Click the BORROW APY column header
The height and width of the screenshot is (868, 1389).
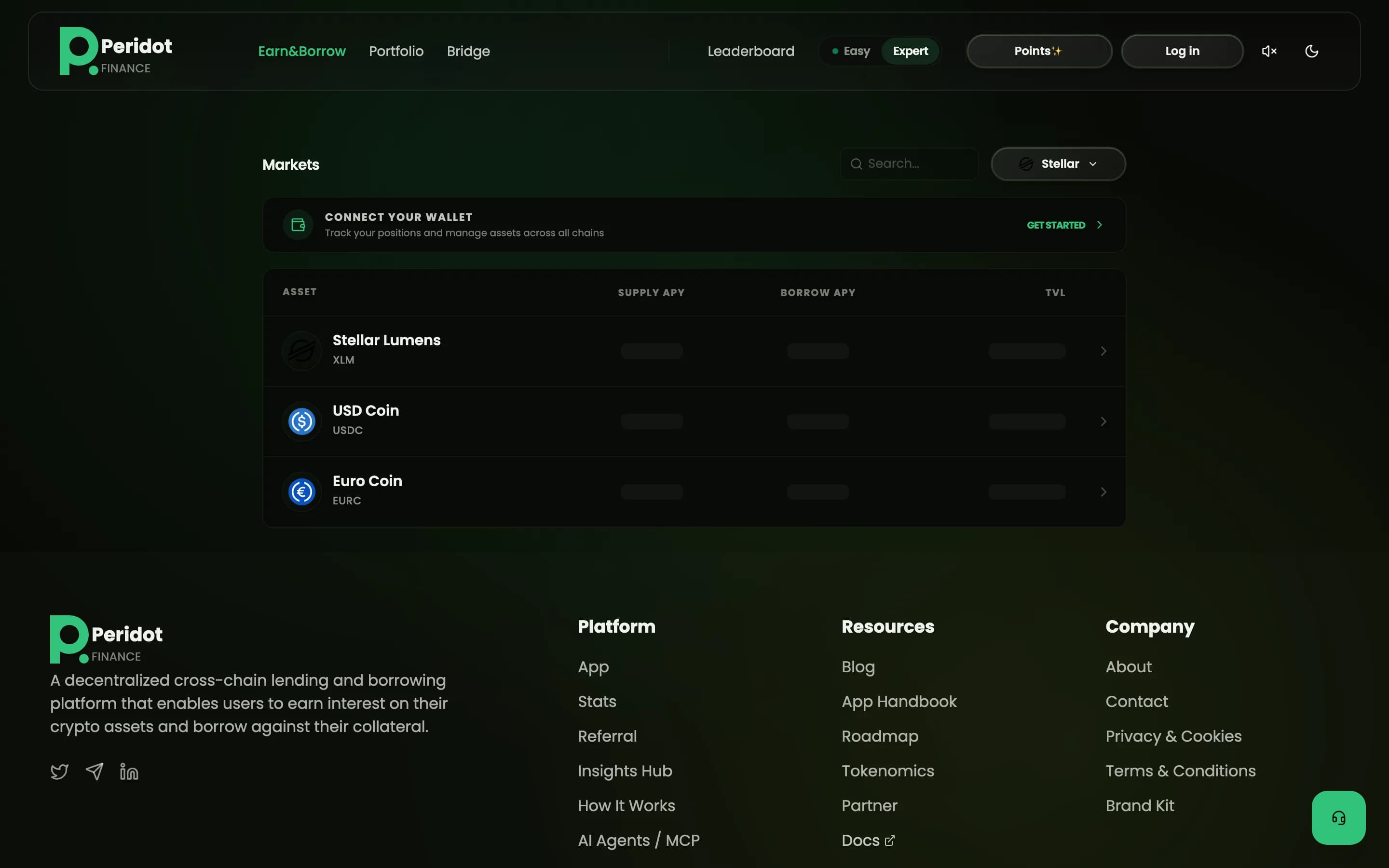coord(817,293)
